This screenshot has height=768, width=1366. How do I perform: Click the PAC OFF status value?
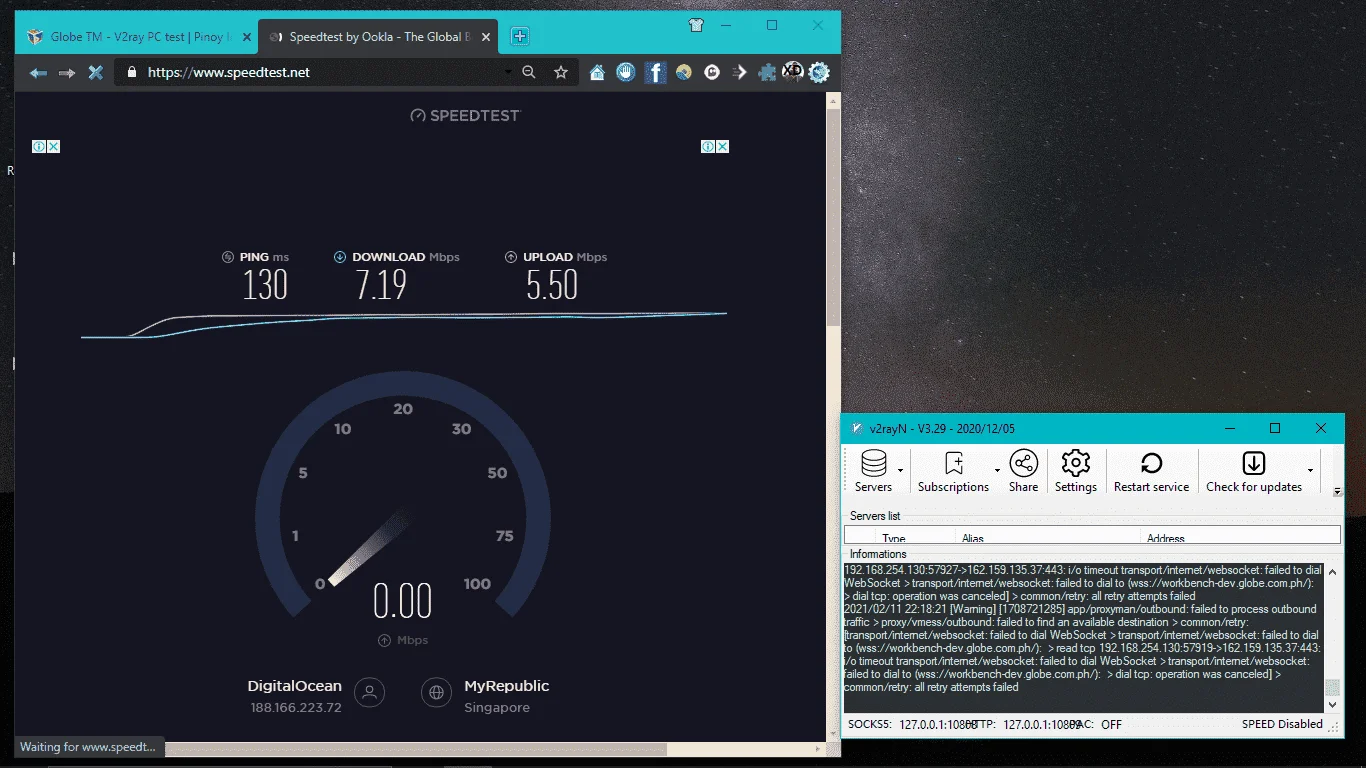[1111, 724]
